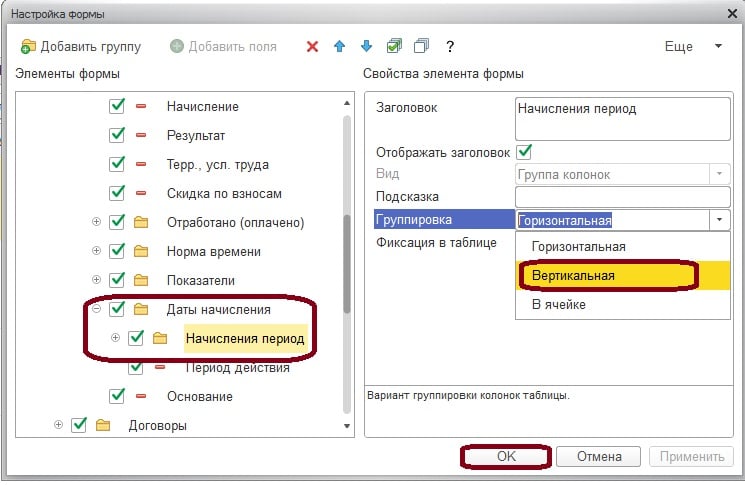The image size is (745, 485).
Task: Click the Add group icon button
Action: [81, 47]
